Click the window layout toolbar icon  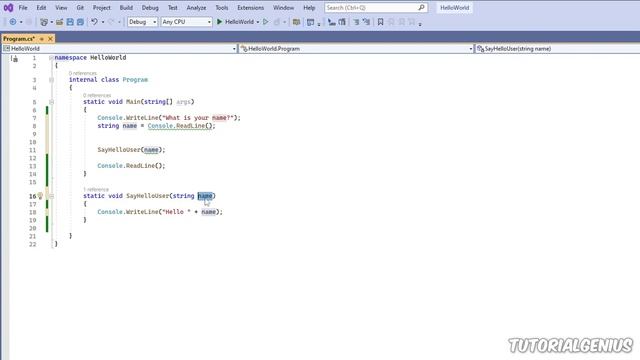click(x=311, y=22)
